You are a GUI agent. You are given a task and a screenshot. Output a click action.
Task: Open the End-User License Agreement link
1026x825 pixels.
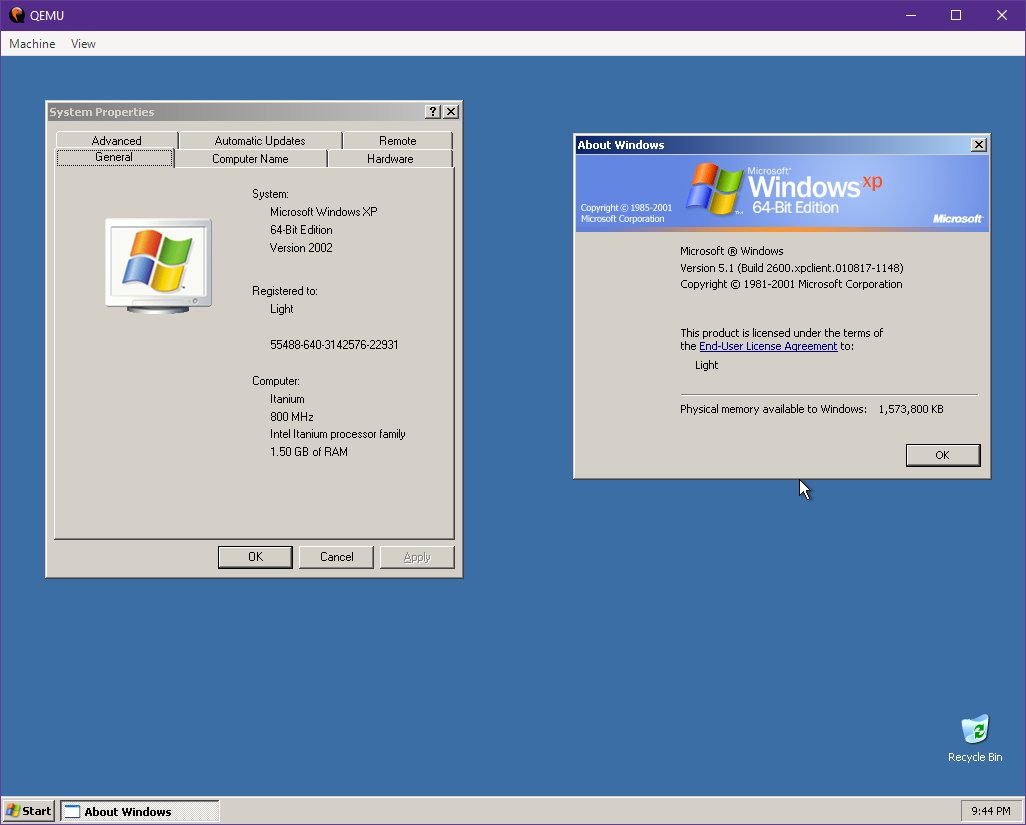[768, 346]
